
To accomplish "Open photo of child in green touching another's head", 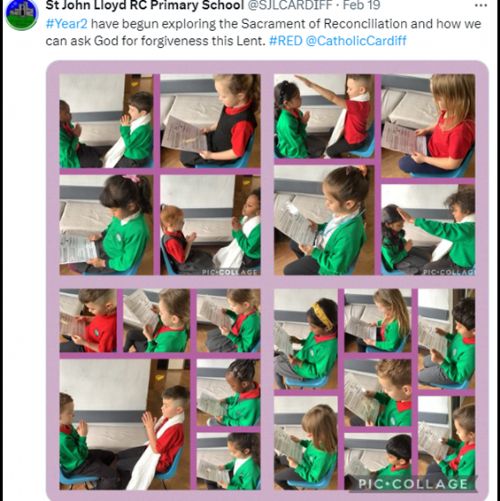I will [x=428, y=230].
